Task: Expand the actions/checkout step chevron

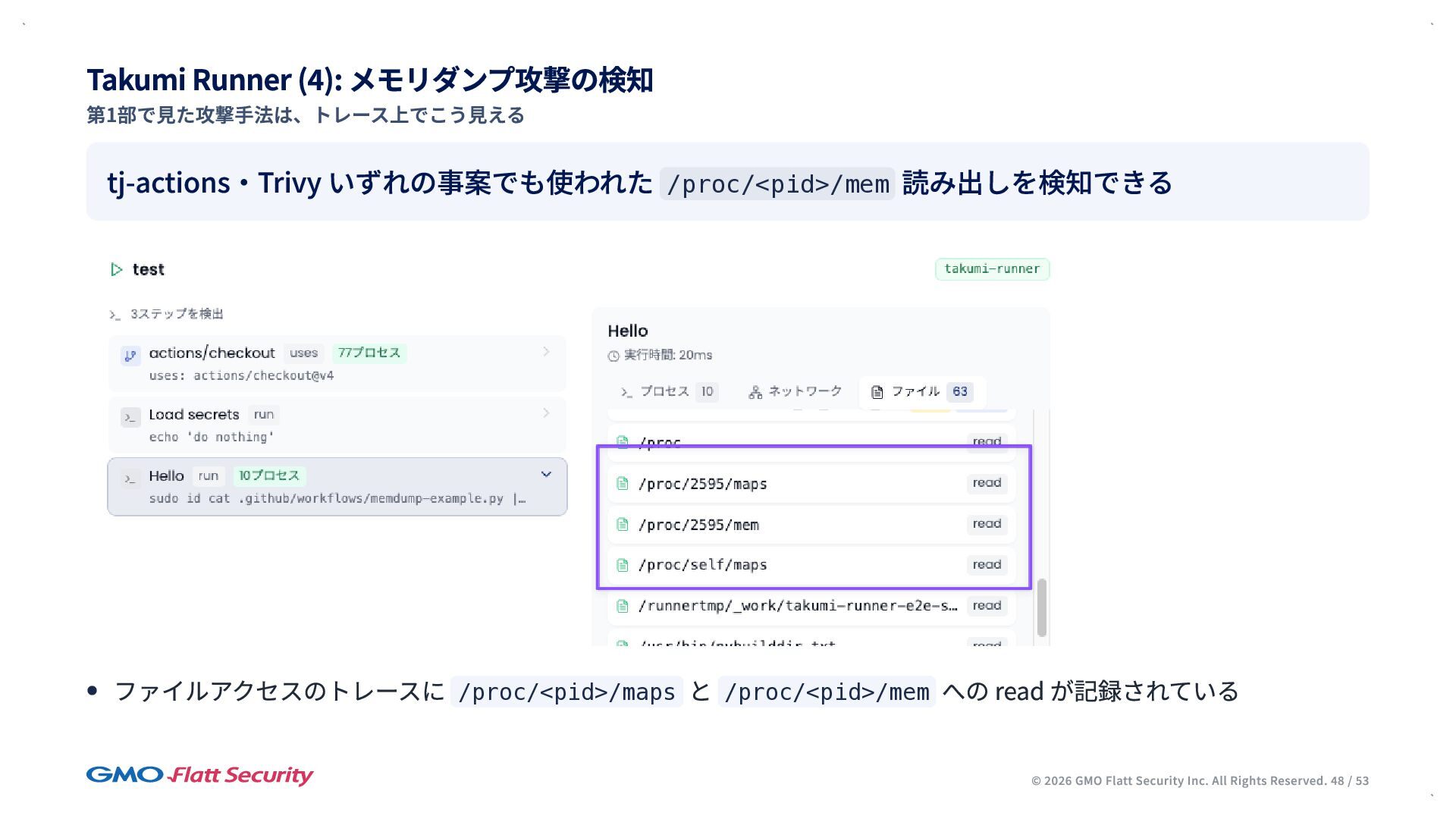Action: [546, 352]
